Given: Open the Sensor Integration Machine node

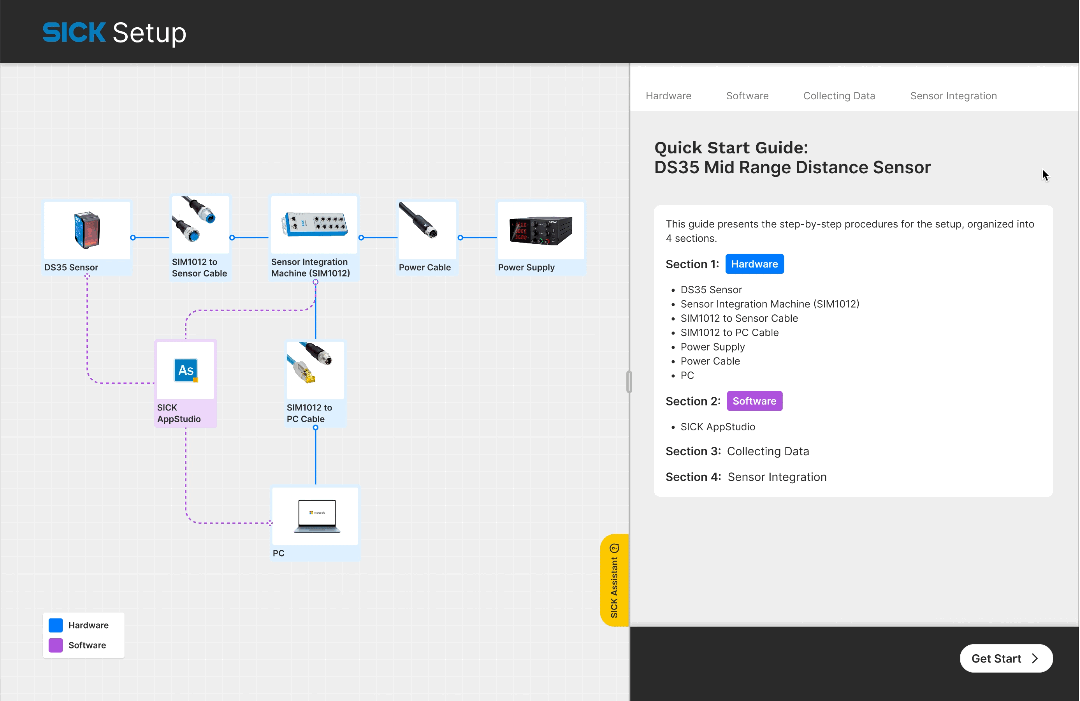Looking at the screenshot, I should [x=314, y=238].
